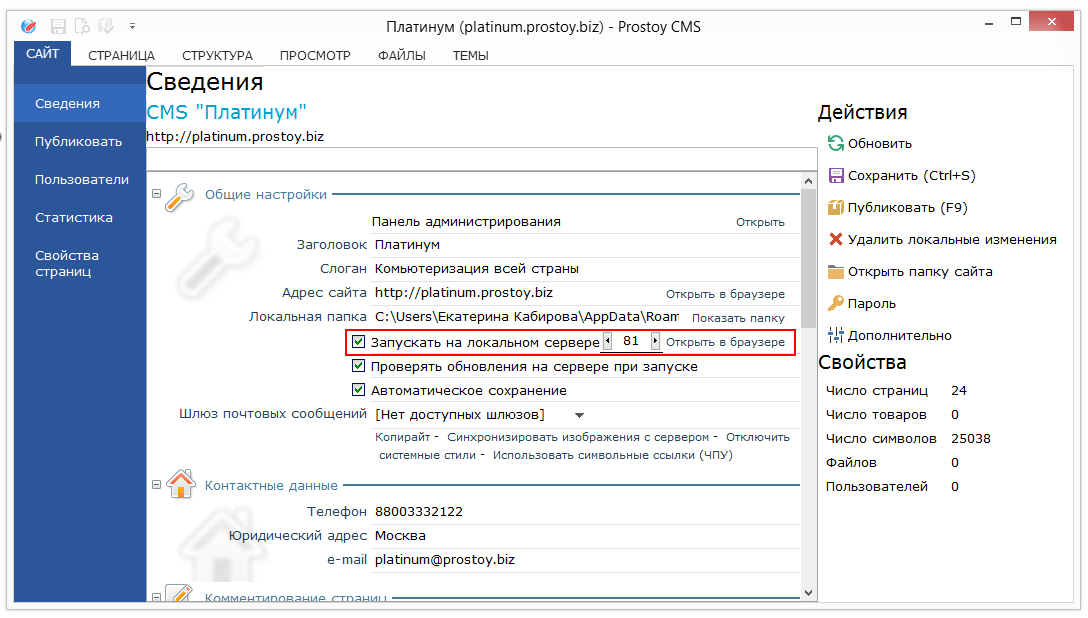Click the second quick-access document icon
Image resolution: width=1088 pixels, height=618 pixels.
coord(82,26)
